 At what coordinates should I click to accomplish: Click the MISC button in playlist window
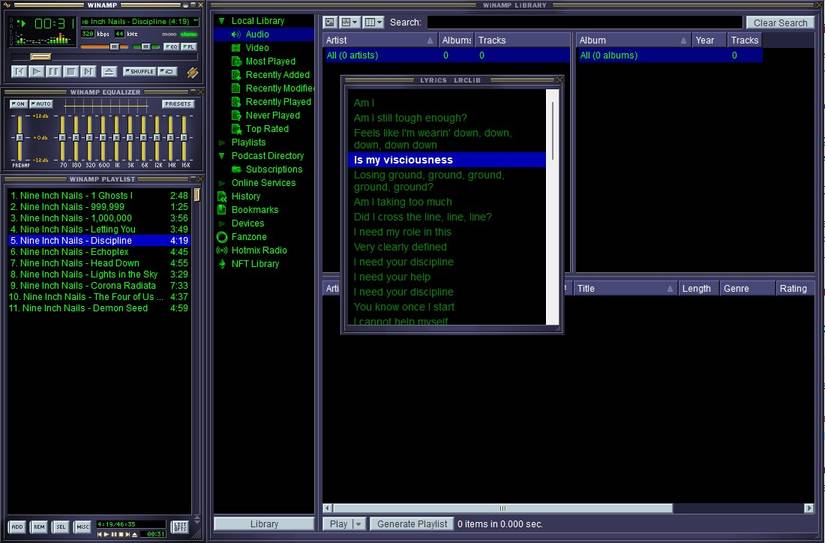coord(82,527)
